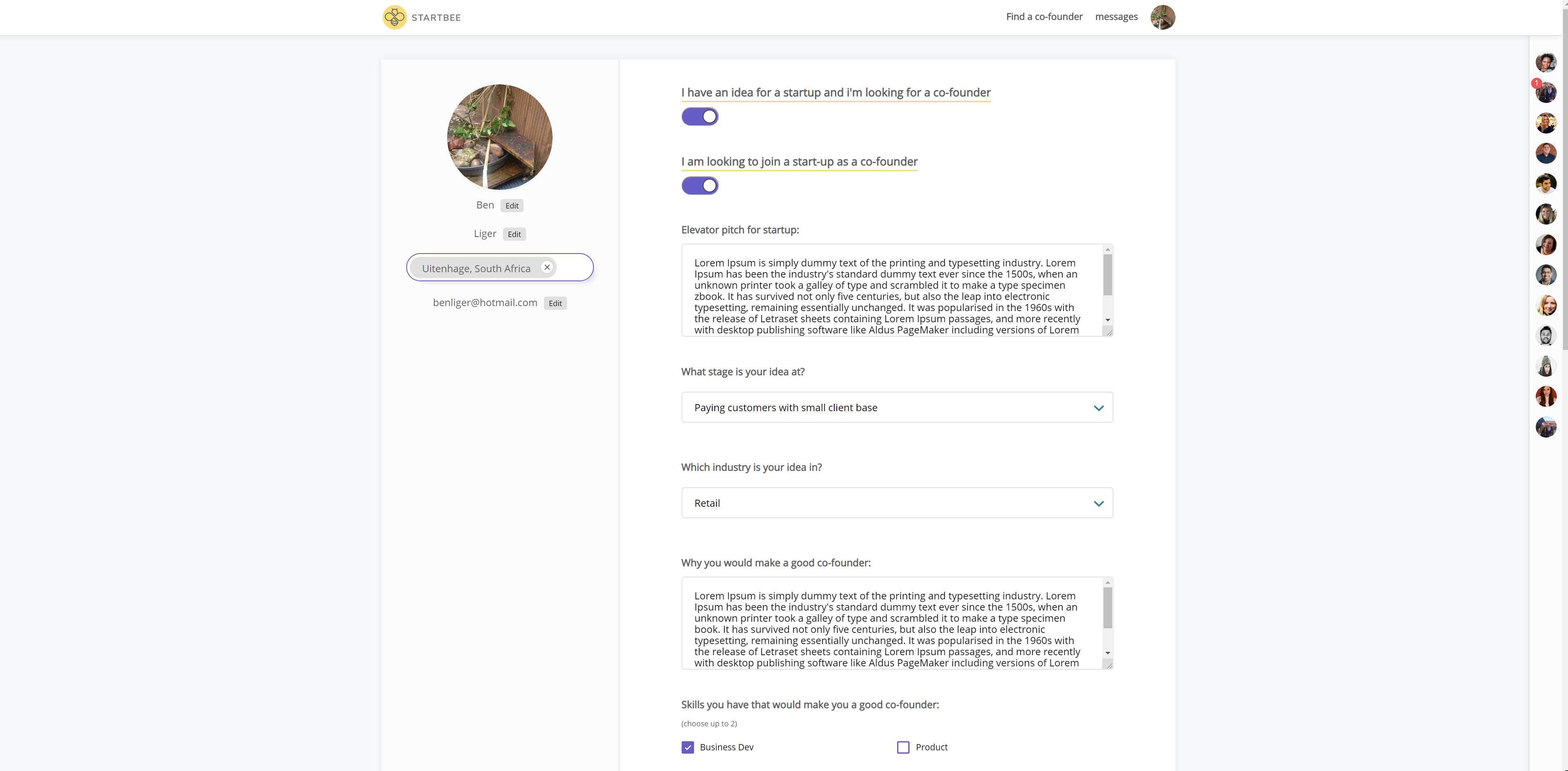Click the elevator pitch scrollbar thumb
Image resolution: width=1568 pixels, height=771 pixels.
1107,275
